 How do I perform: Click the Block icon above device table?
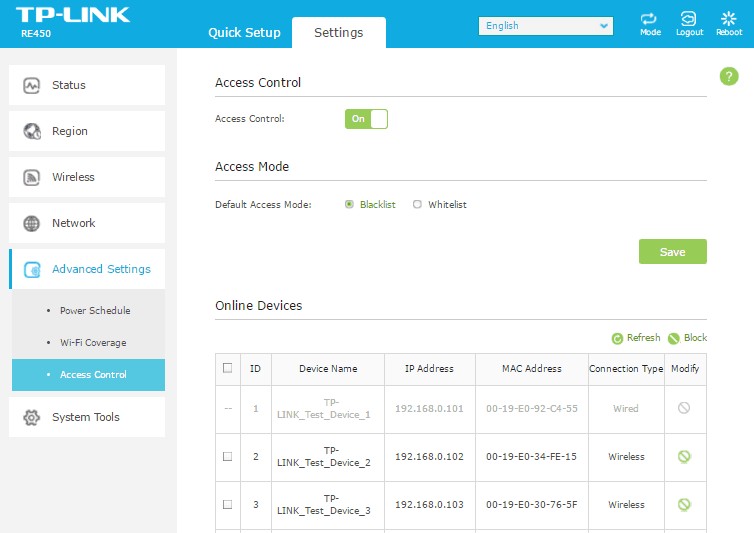click(674, 339)
